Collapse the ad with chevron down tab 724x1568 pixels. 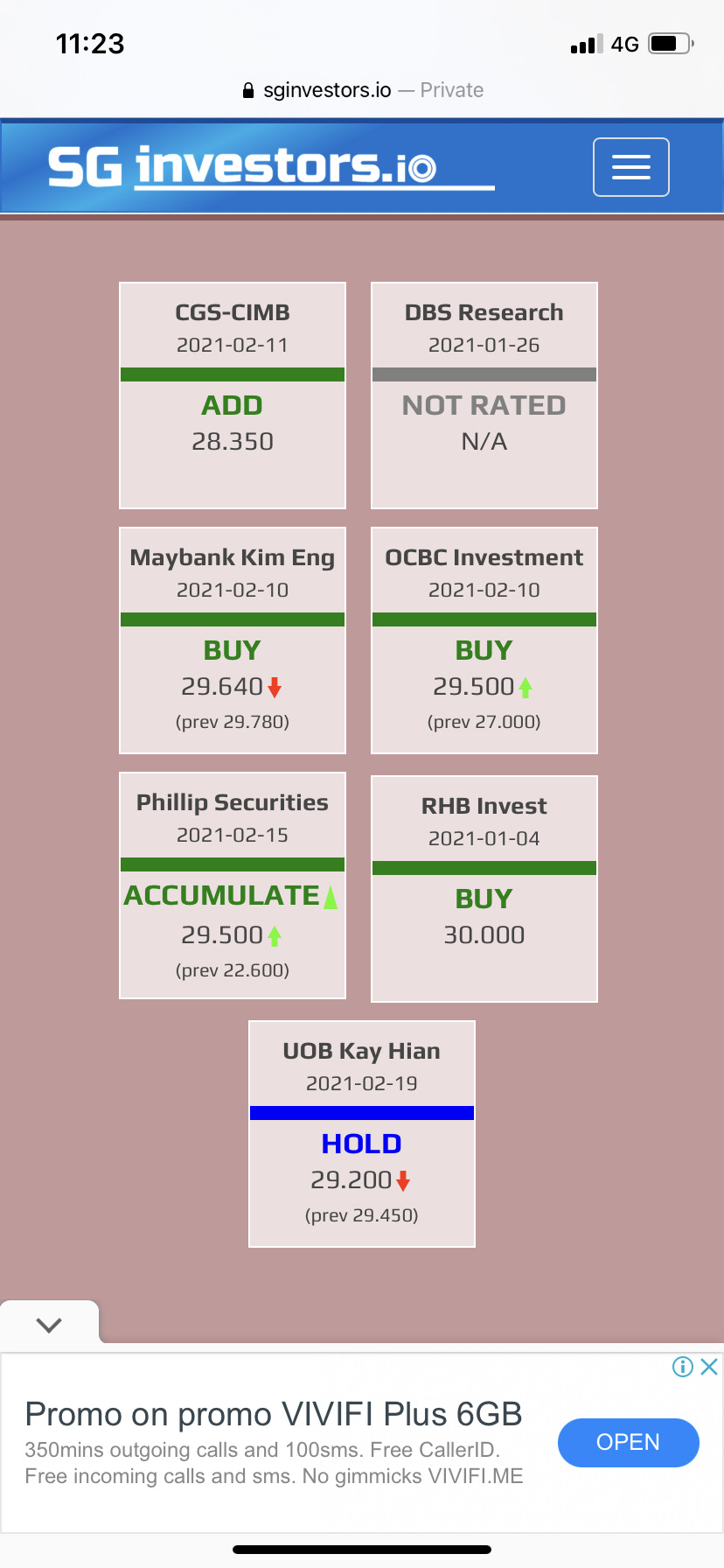click(49, 1325)
